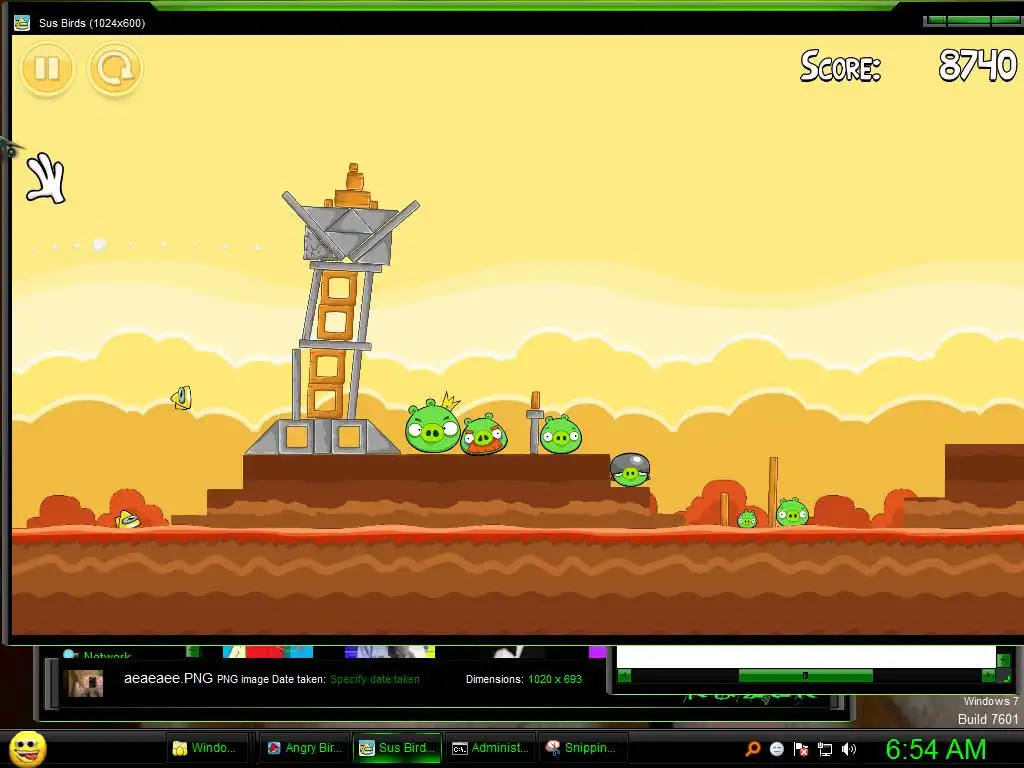
Task: Open the Snippin... taskbar item
Action: (581, 748)
